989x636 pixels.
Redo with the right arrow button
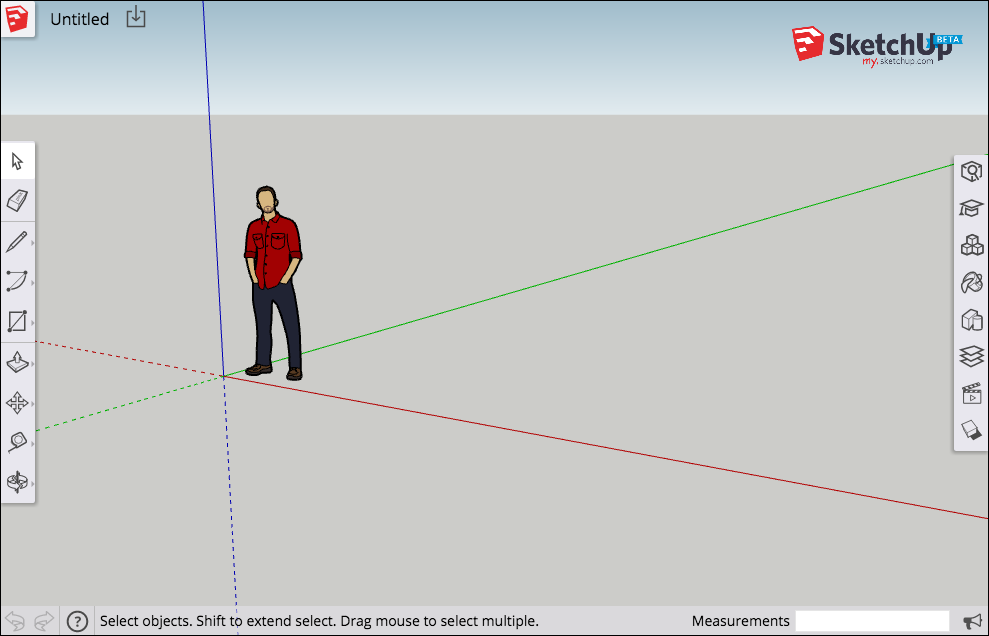coord(44,621)
